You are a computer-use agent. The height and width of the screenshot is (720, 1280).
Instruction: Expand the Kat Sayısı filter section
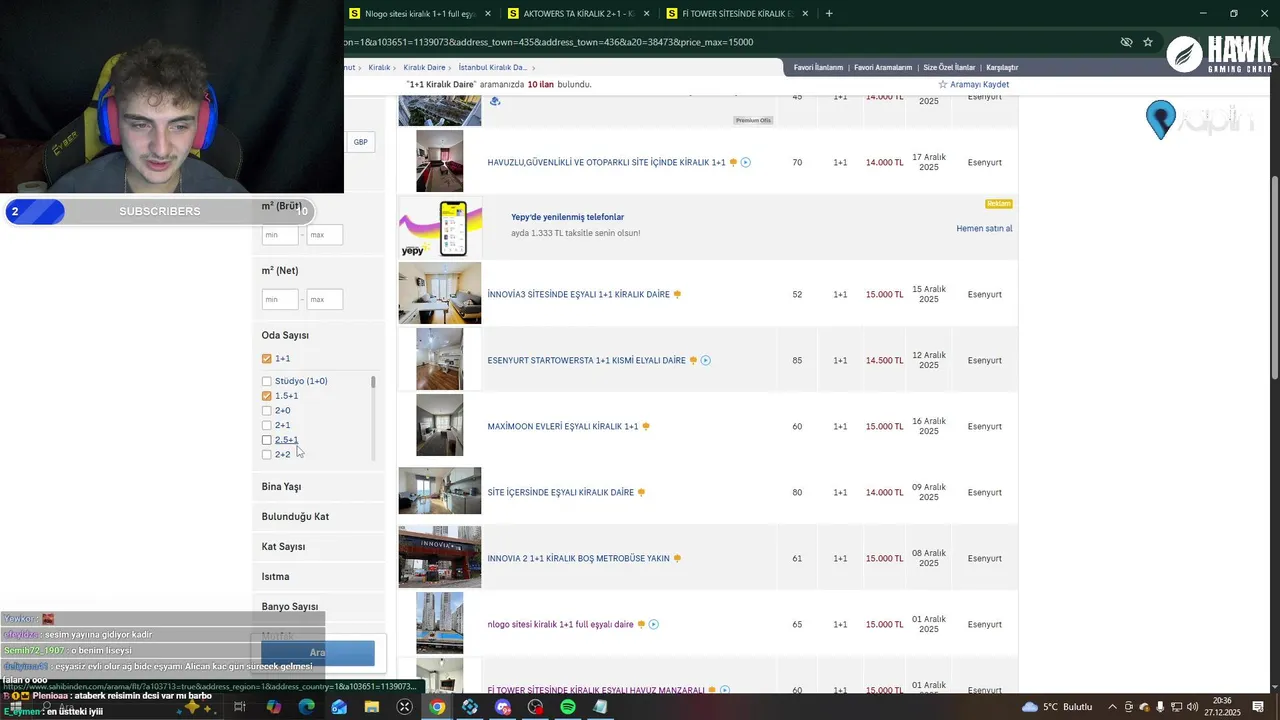pos(318,547)
